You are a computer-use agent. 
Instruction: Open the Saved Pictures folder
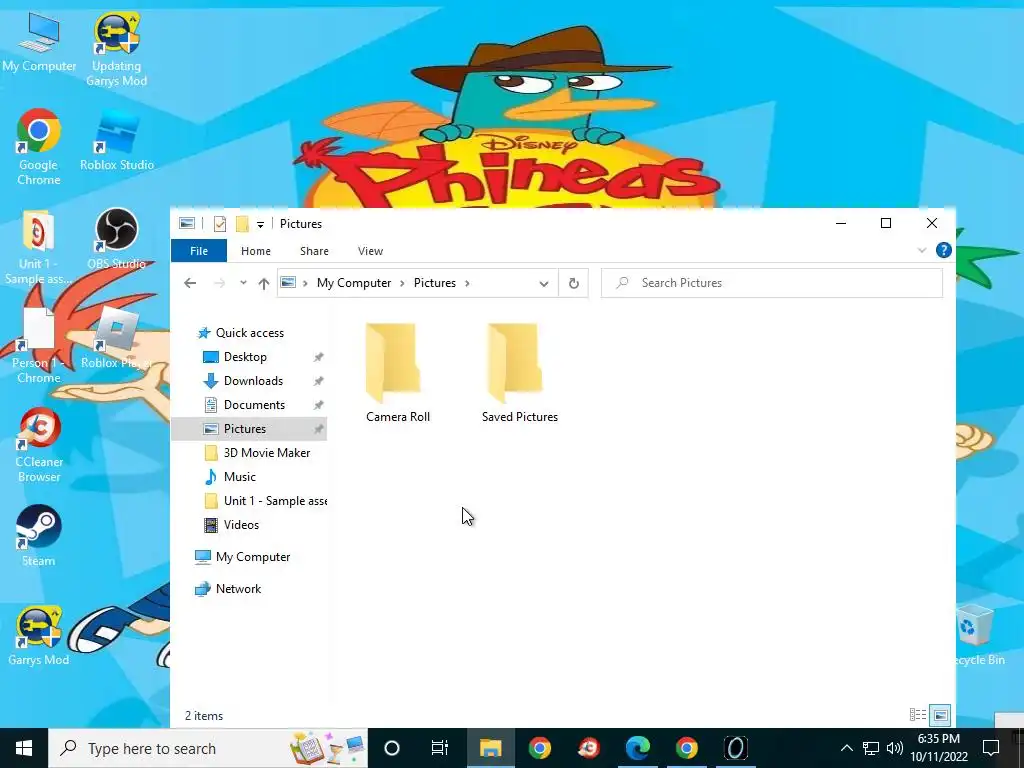(519, 373)
